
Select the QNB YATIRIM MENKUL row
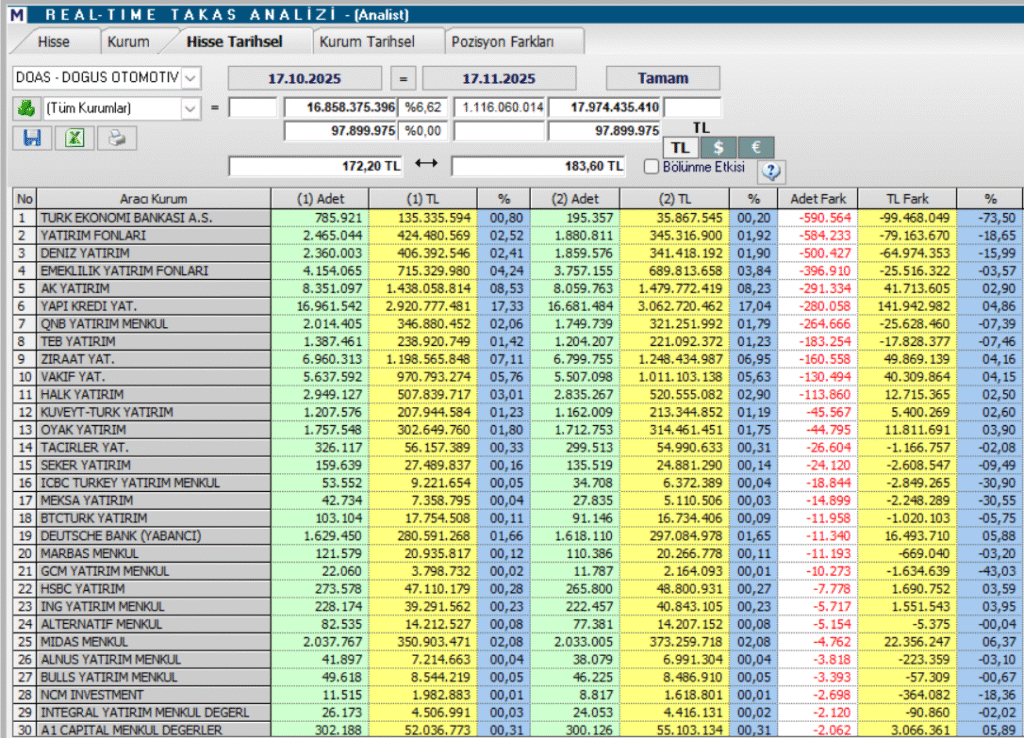(x=517, y=323)
